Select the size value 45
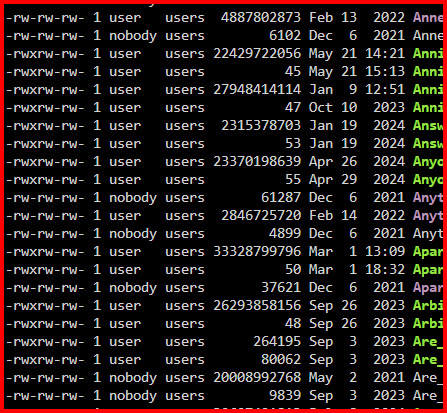 point(293,71)
